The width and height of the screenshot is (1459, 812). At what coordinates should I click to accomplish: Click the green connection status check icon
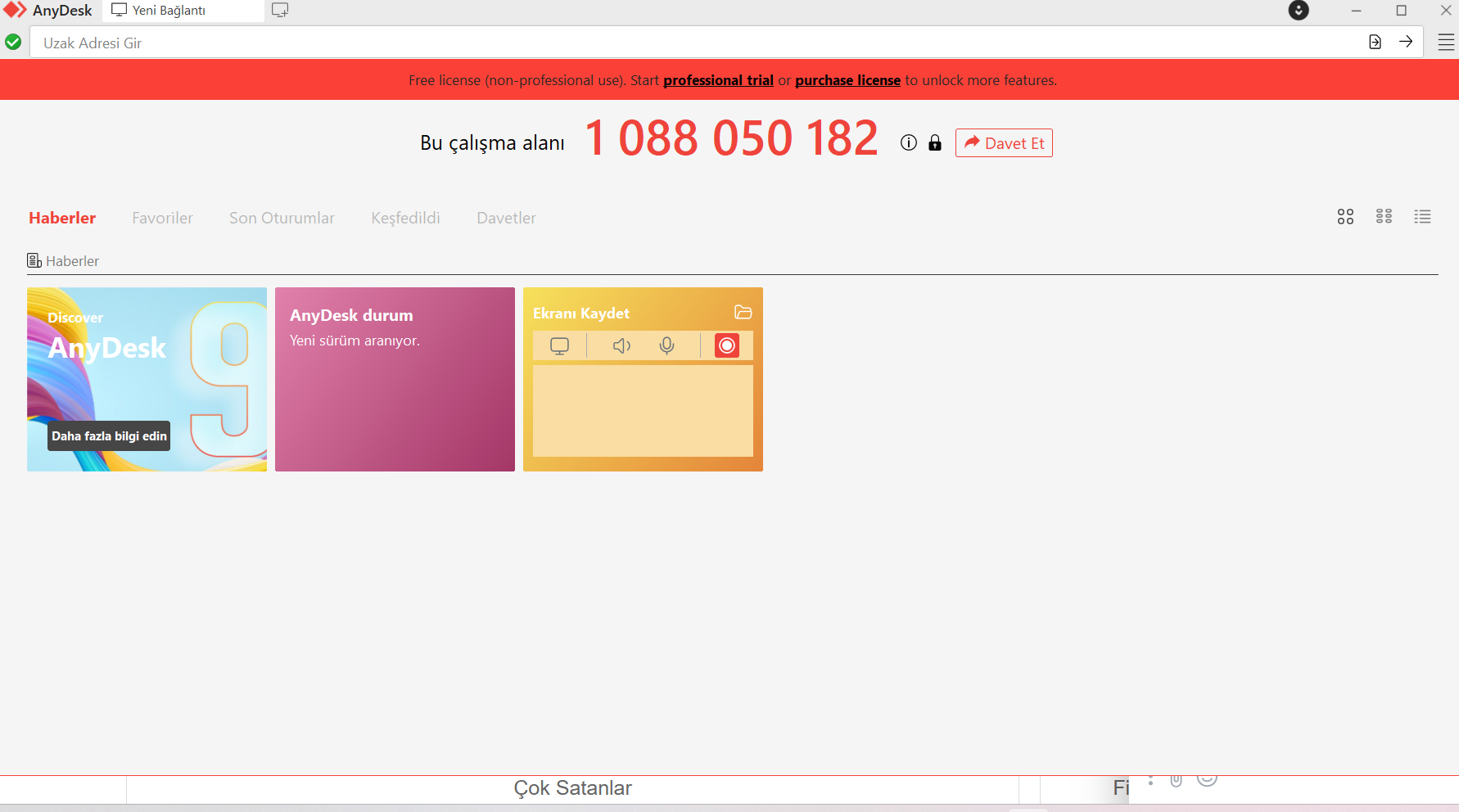pos(13,42)
